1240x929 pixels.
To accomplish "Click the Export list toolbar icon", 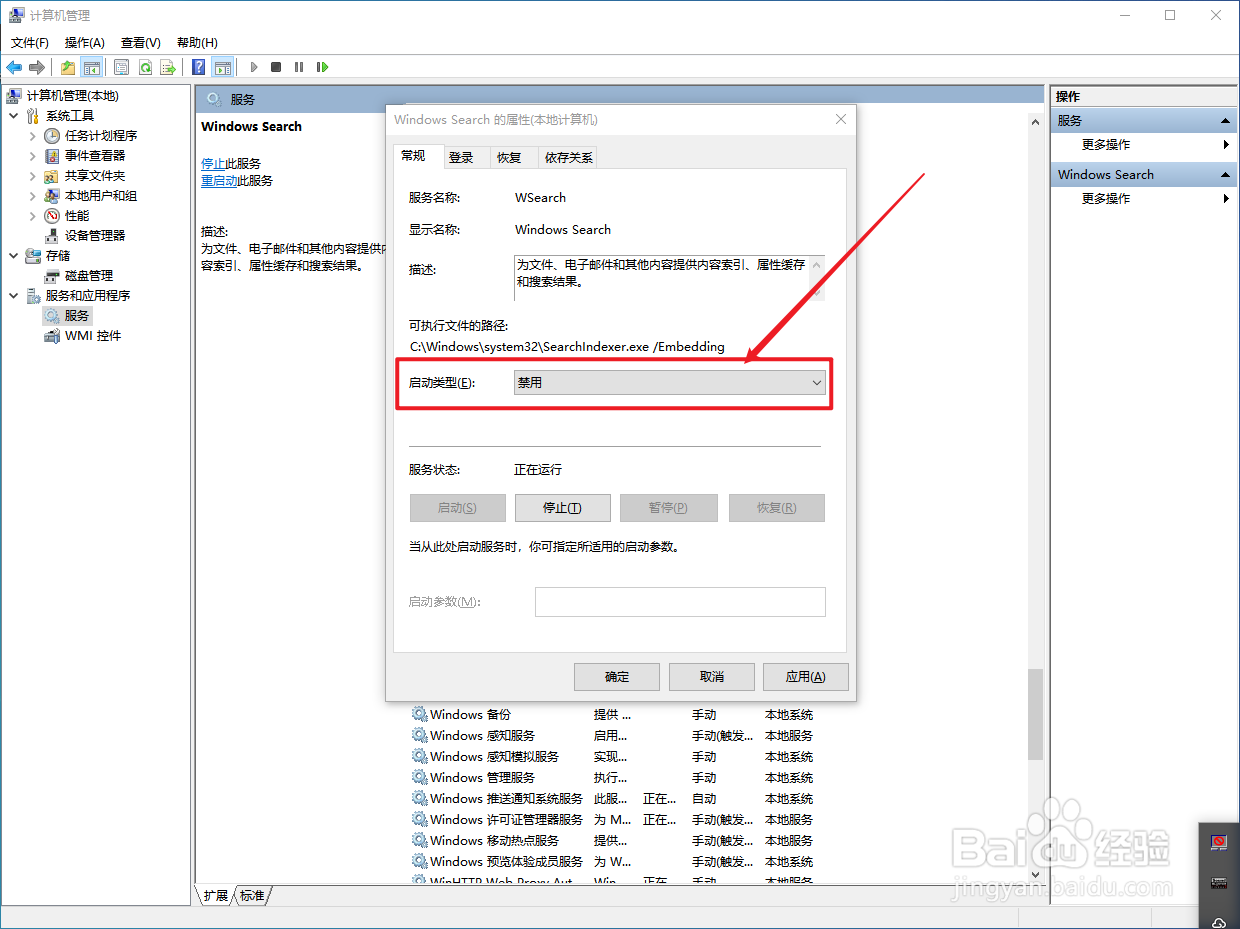I will click(x=168, y=67).
